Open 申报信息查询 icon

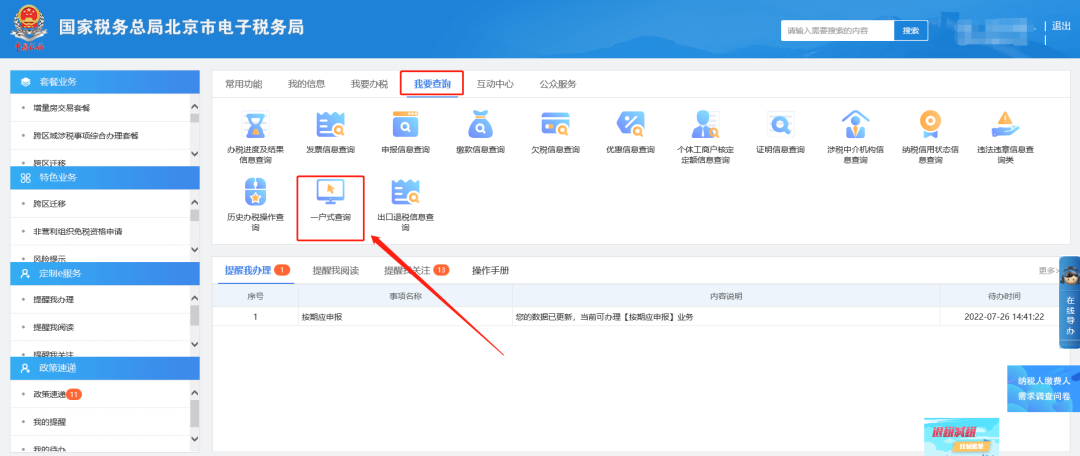click(x=405, y=126)
